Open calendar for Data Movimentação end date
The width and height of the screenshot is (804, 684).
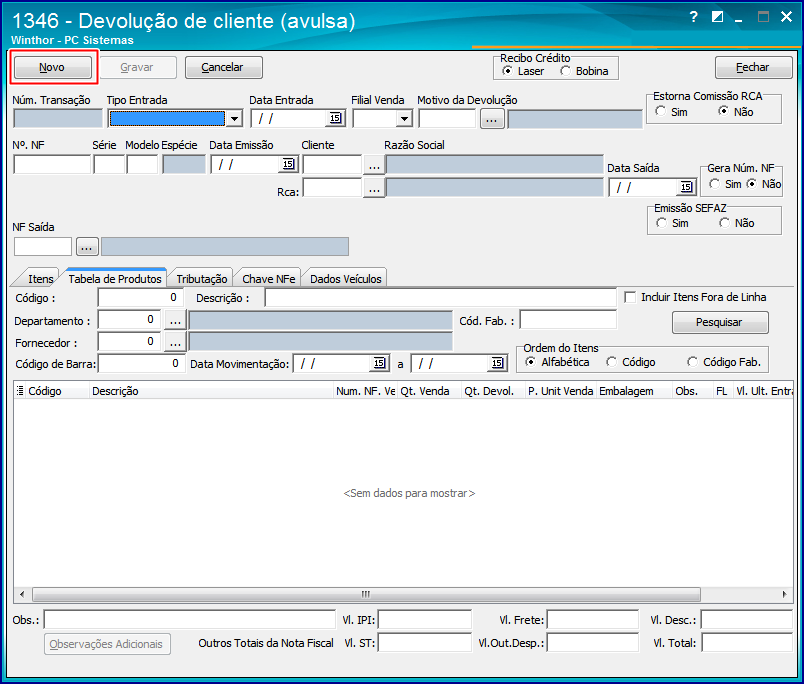[x=497, y=363]
